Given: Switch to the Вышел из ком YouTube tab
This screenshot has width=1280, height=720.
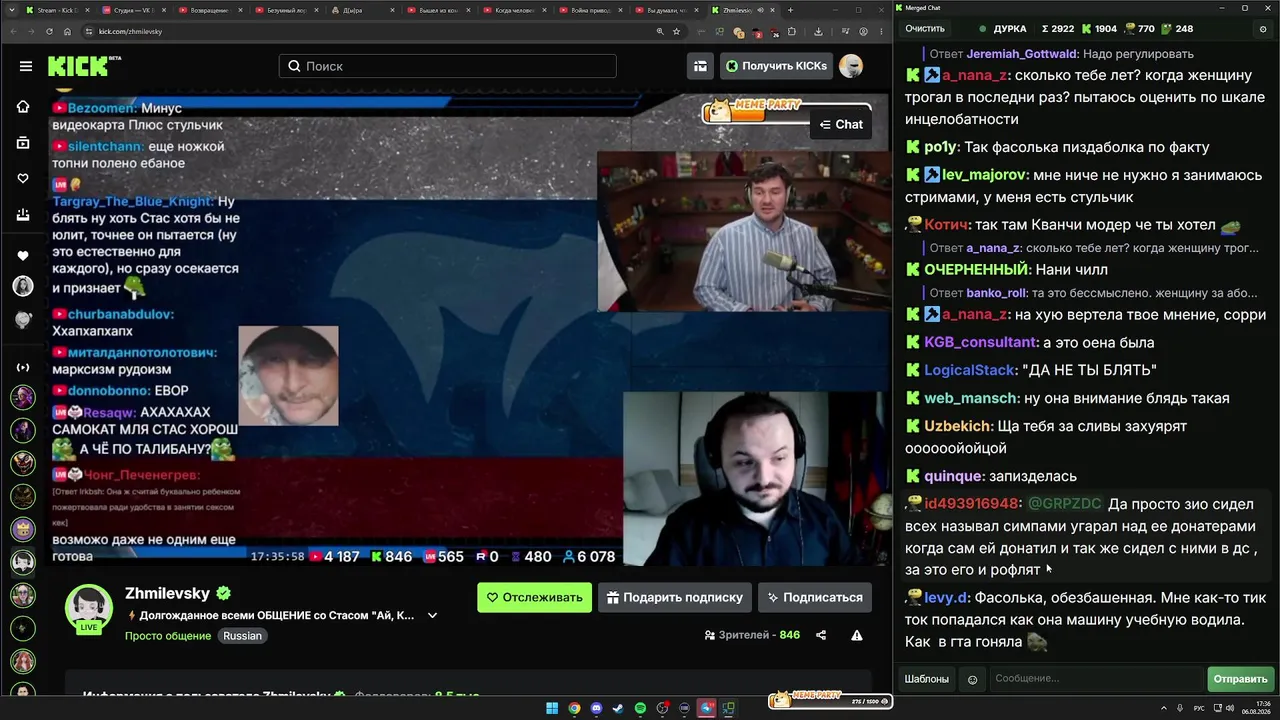Looking at the screenshot, I should coord(438,10).
